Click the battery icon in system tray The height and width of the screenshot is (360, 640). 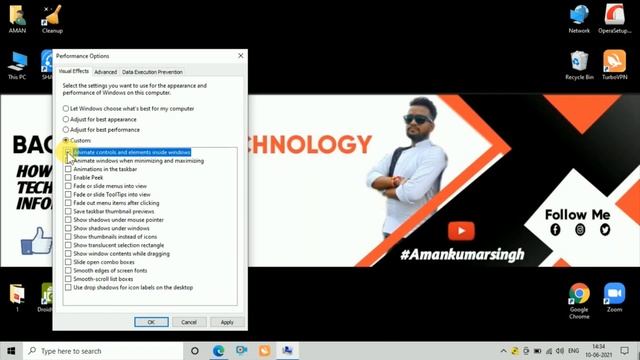(x=538, y=351)
